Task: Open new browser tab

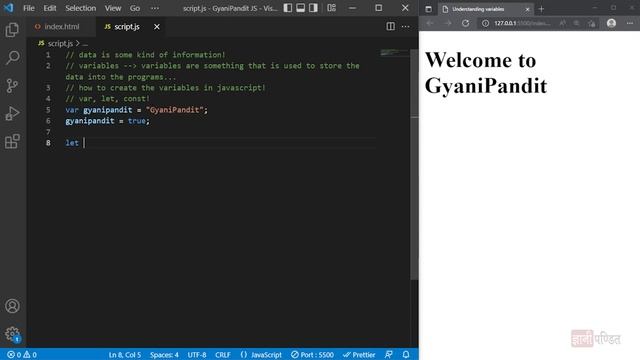Action: pos(542,9)
